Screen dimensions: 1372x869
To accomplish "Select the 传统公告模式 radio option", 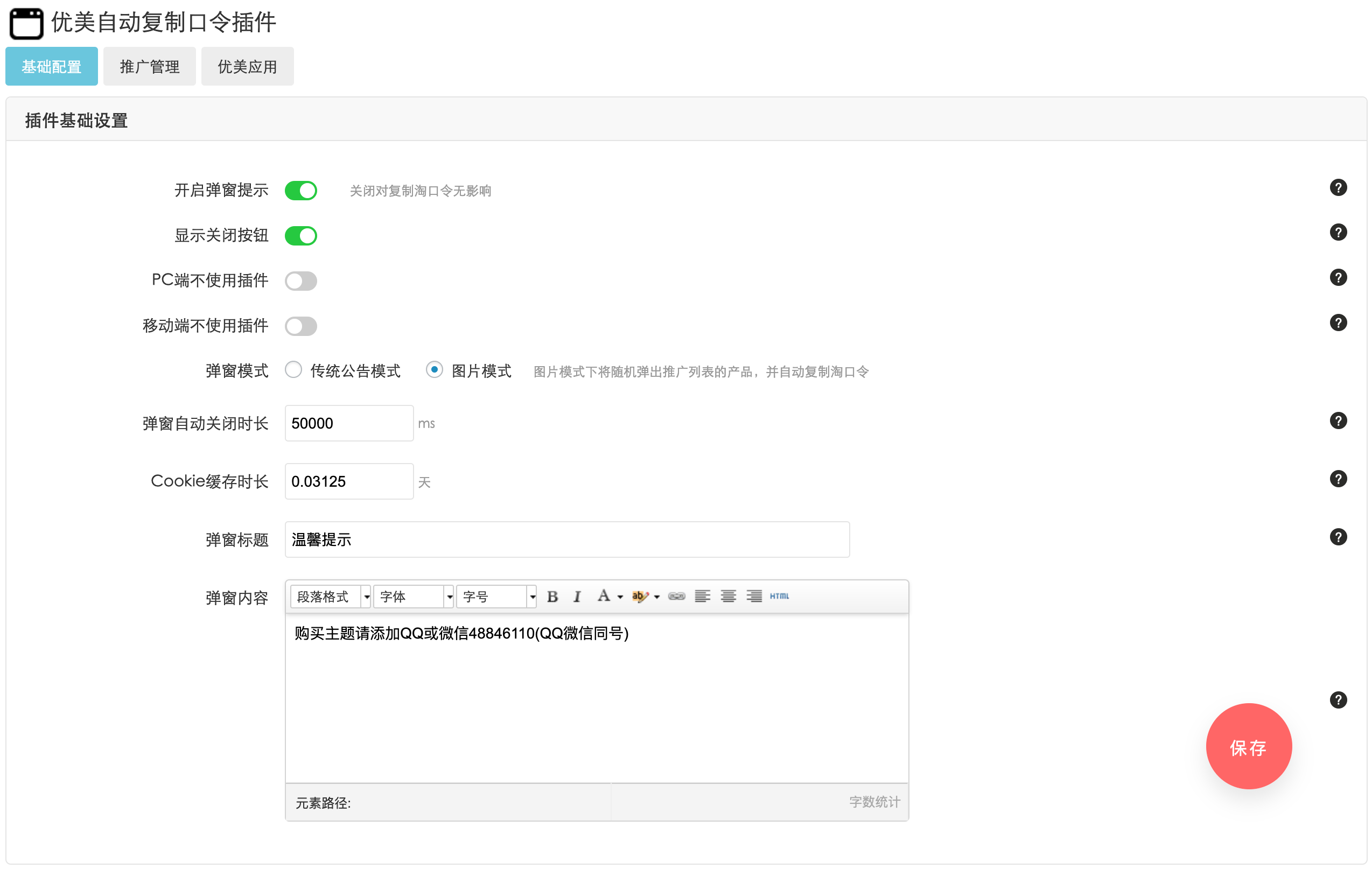I will pos(293,369).
